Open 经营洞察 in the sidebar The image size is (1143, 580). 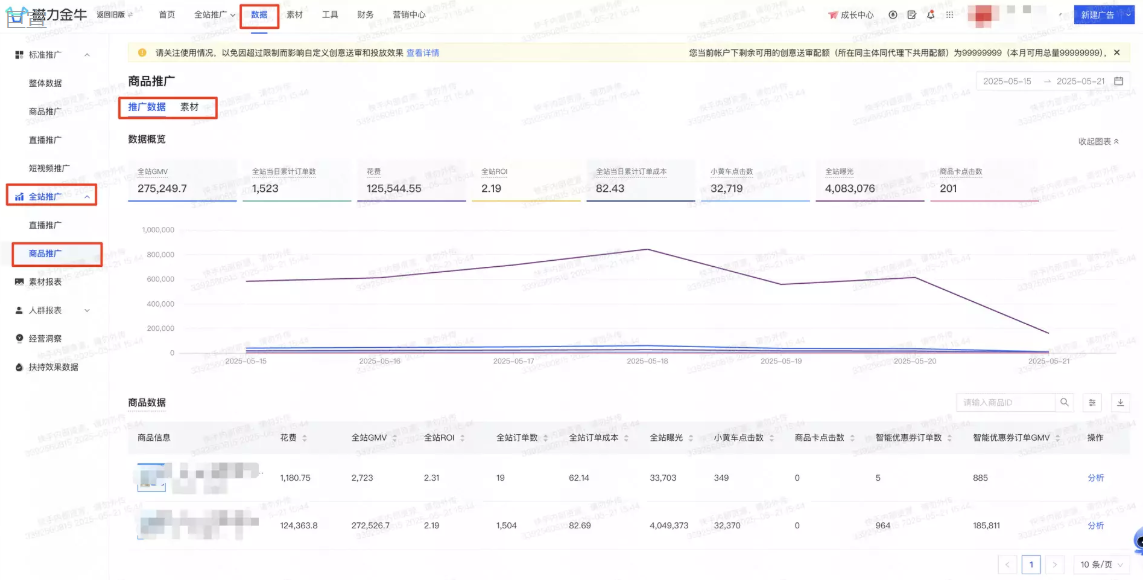(x=45, y=336)
